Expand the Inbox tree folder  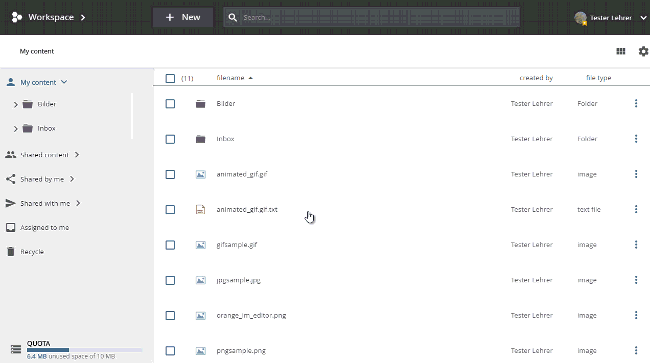[16, 129]
